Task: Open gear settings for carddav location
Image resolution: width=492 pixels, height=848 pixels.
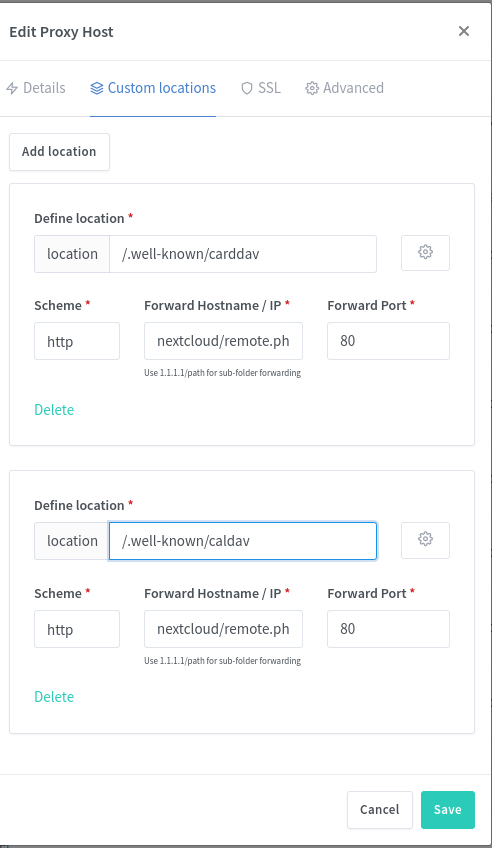Action: pyautogui.click(x=425, y=253)
